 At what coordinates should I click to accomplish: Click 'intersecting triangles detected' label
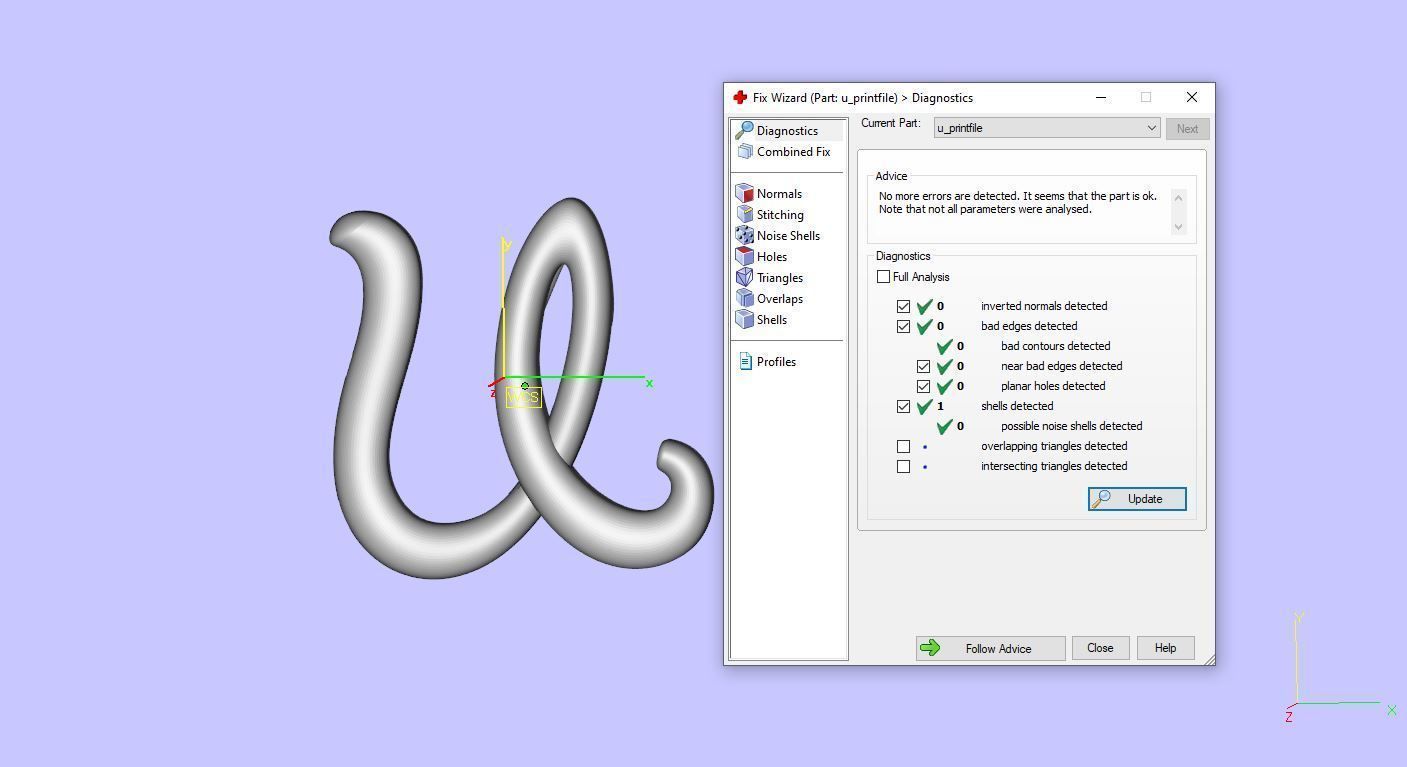pos(1054,466)
